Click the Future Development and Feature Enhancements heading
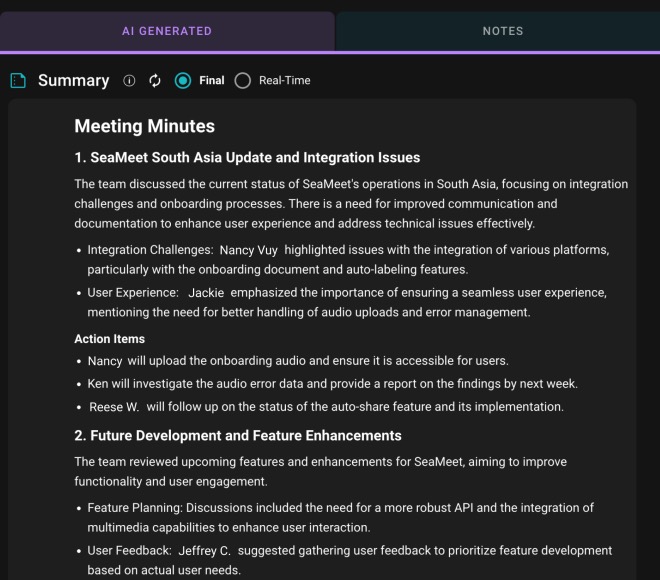This screenshot has width=660, height=580. click(237, 435)
